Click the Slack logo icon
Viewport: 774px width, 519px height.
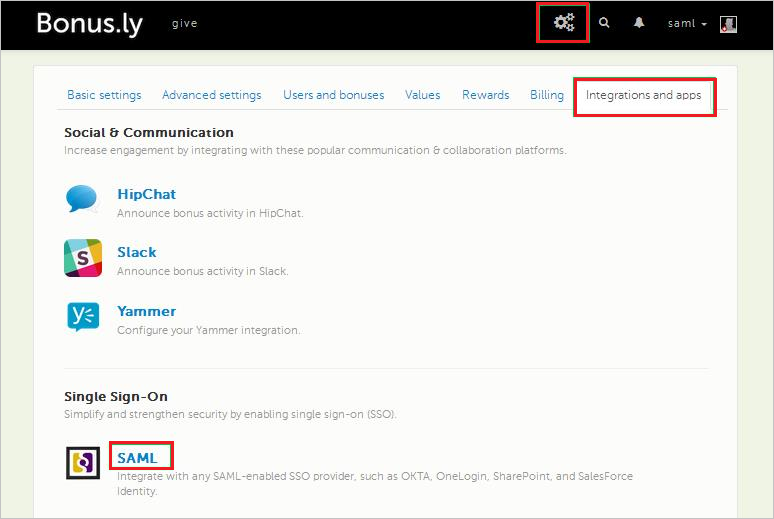tap(83, 258)
